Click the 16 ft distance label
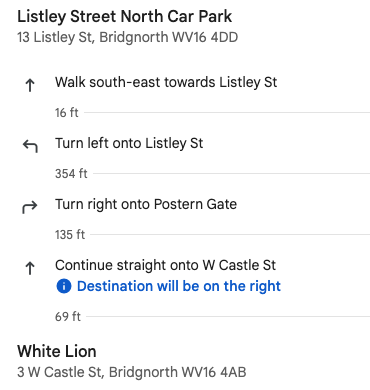 pos(67,113)
